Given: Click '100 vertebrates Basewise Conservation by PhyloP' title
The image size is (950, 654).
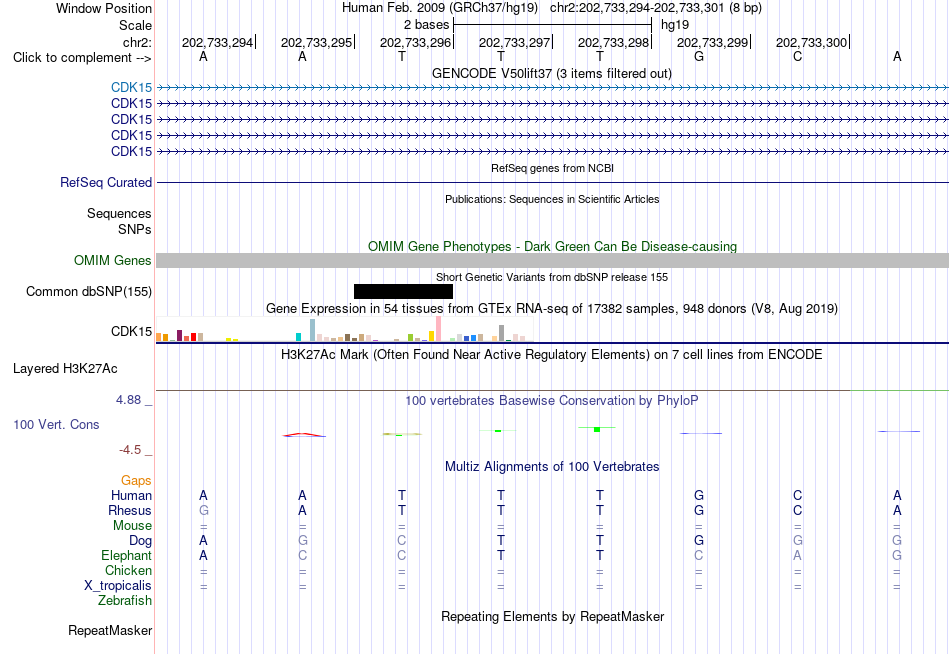Looking at the screenshot, I should (552, 401).
